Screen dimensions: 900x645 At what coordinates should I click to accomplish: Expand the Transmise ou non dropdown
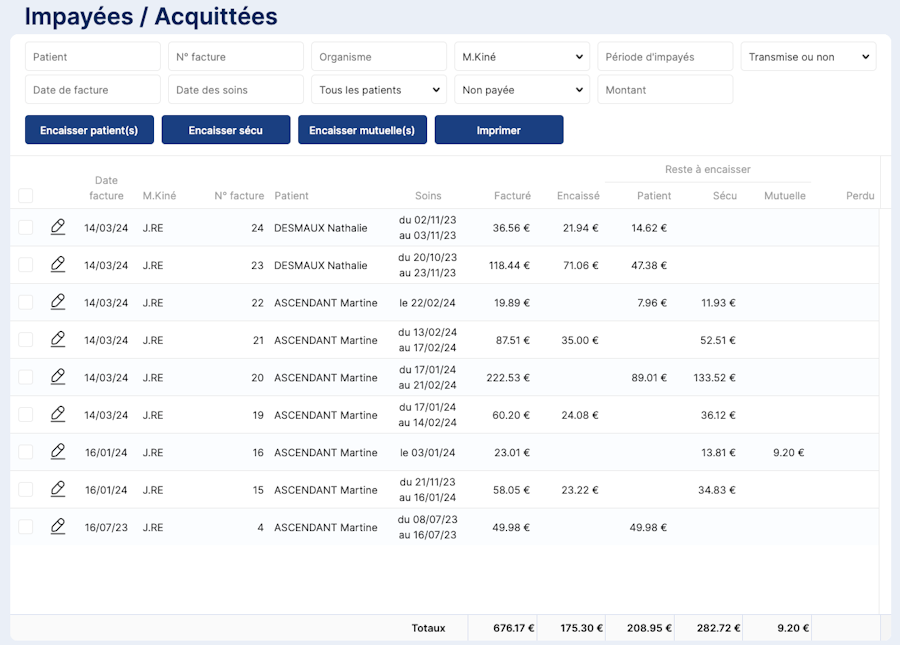click(808, 57)
